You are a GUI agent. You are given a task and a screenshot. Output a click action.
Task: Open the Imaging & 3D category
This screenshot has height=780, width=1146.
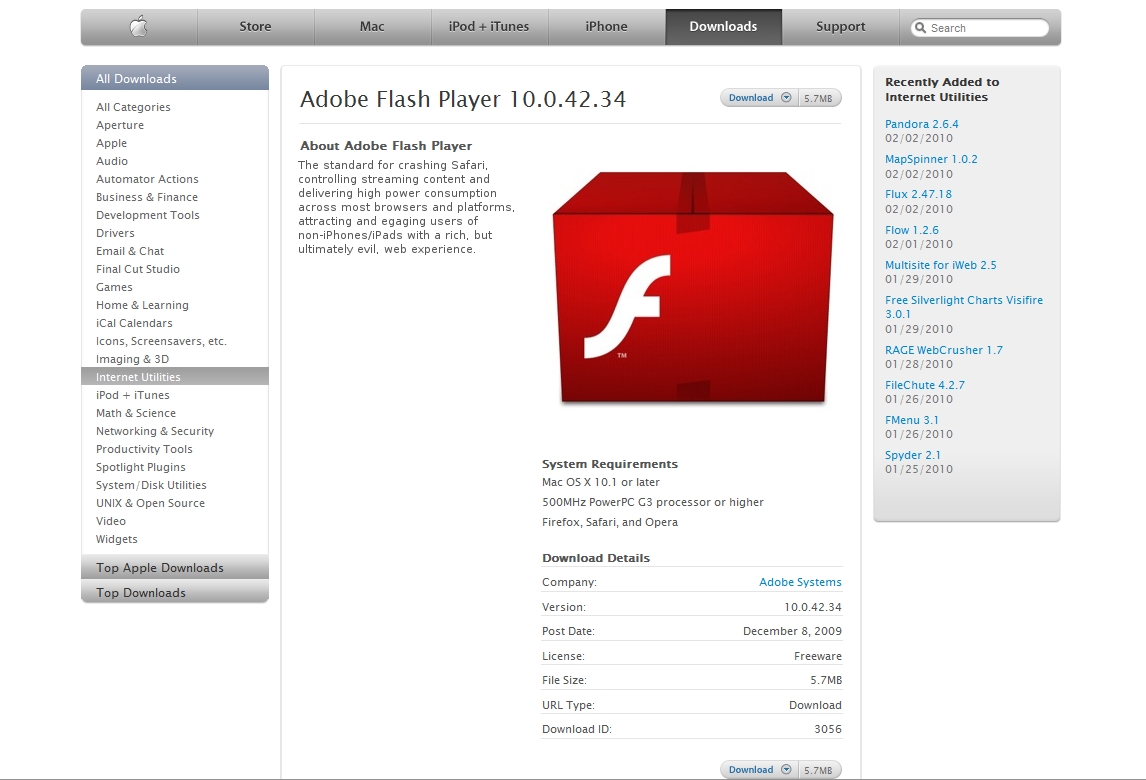pyautogui.click(x=132, y=359)
